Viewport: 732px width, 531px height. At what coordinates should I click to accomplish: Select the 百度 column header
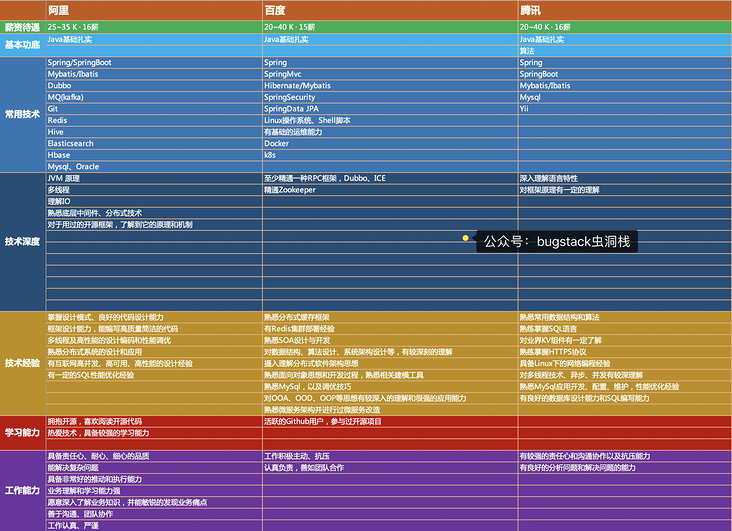(390, 10)
